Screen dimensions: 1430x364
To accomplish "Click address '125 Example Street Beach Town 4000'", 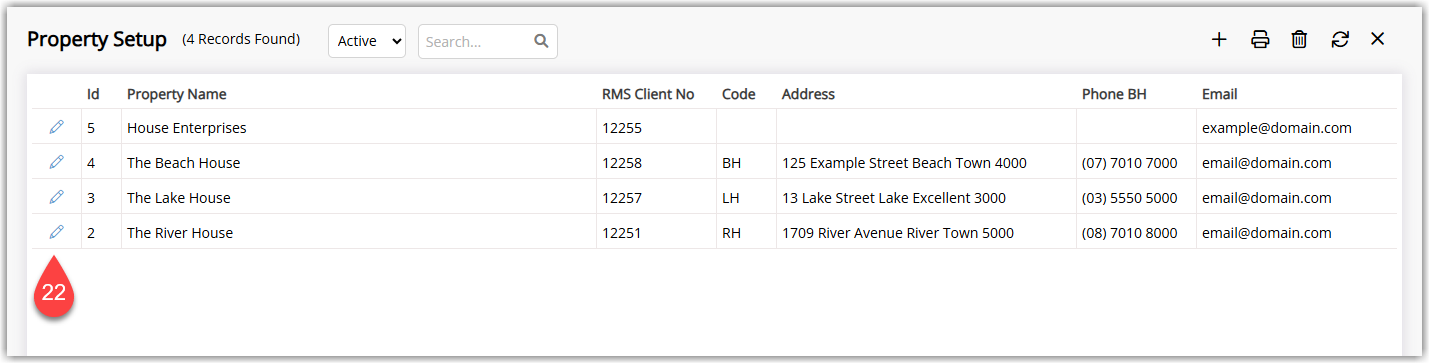I will [x=904, y=163].
